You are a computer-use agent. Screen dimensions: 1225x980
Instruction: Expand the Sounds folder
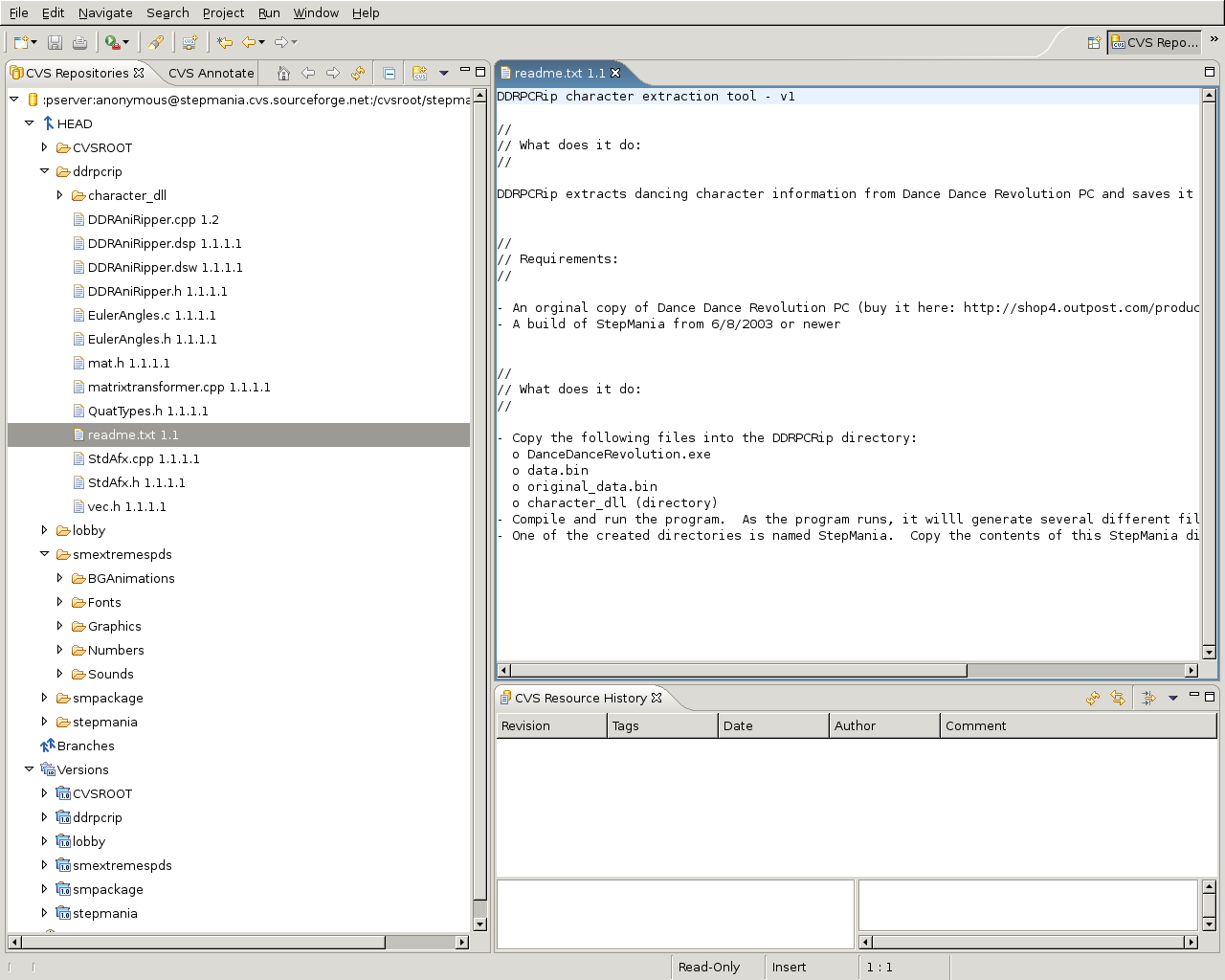tap(59, 674)
